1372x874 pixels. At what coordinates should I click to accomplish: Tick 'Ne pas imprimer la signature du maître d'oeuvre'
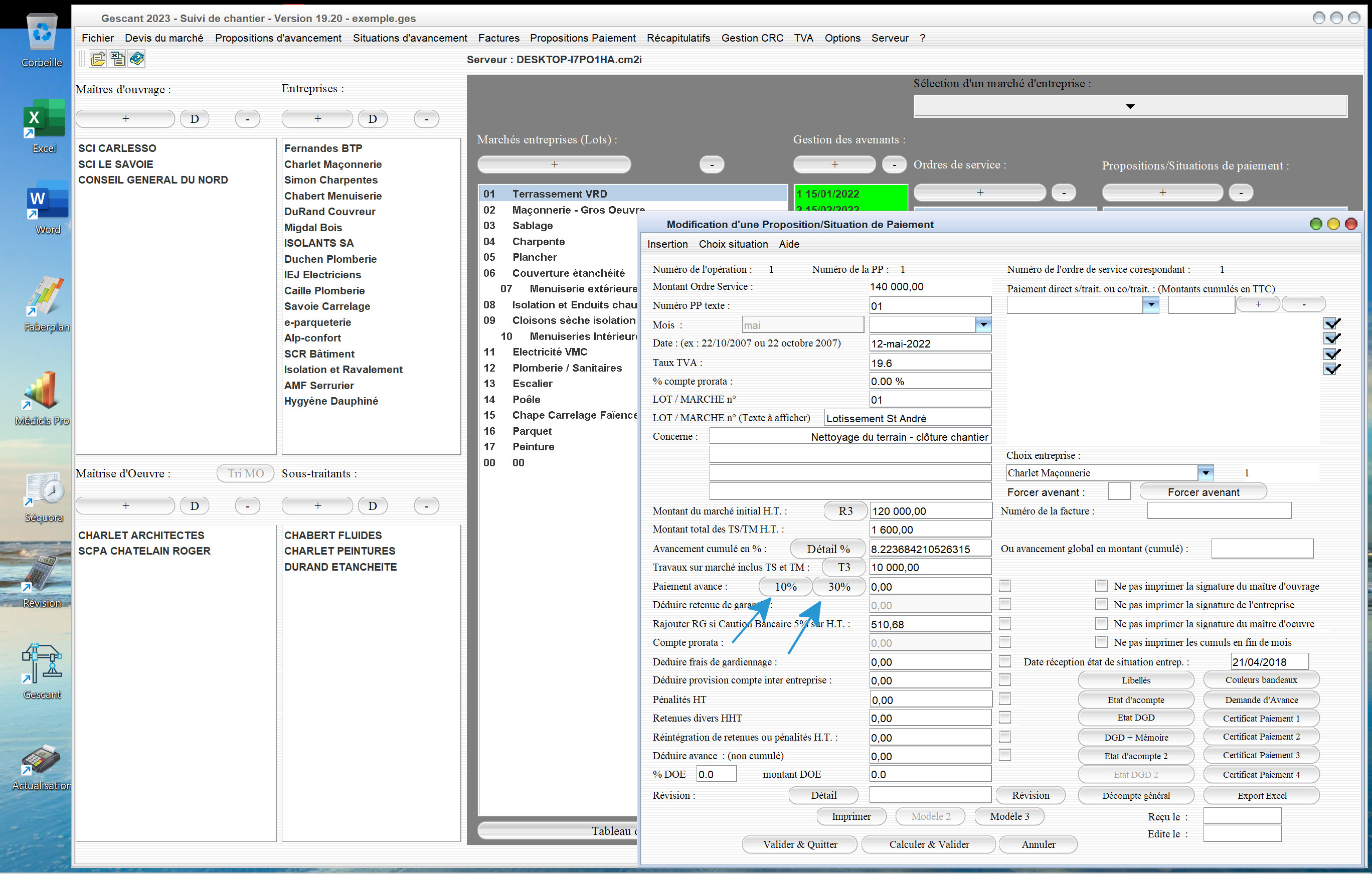pos(1101,623)
